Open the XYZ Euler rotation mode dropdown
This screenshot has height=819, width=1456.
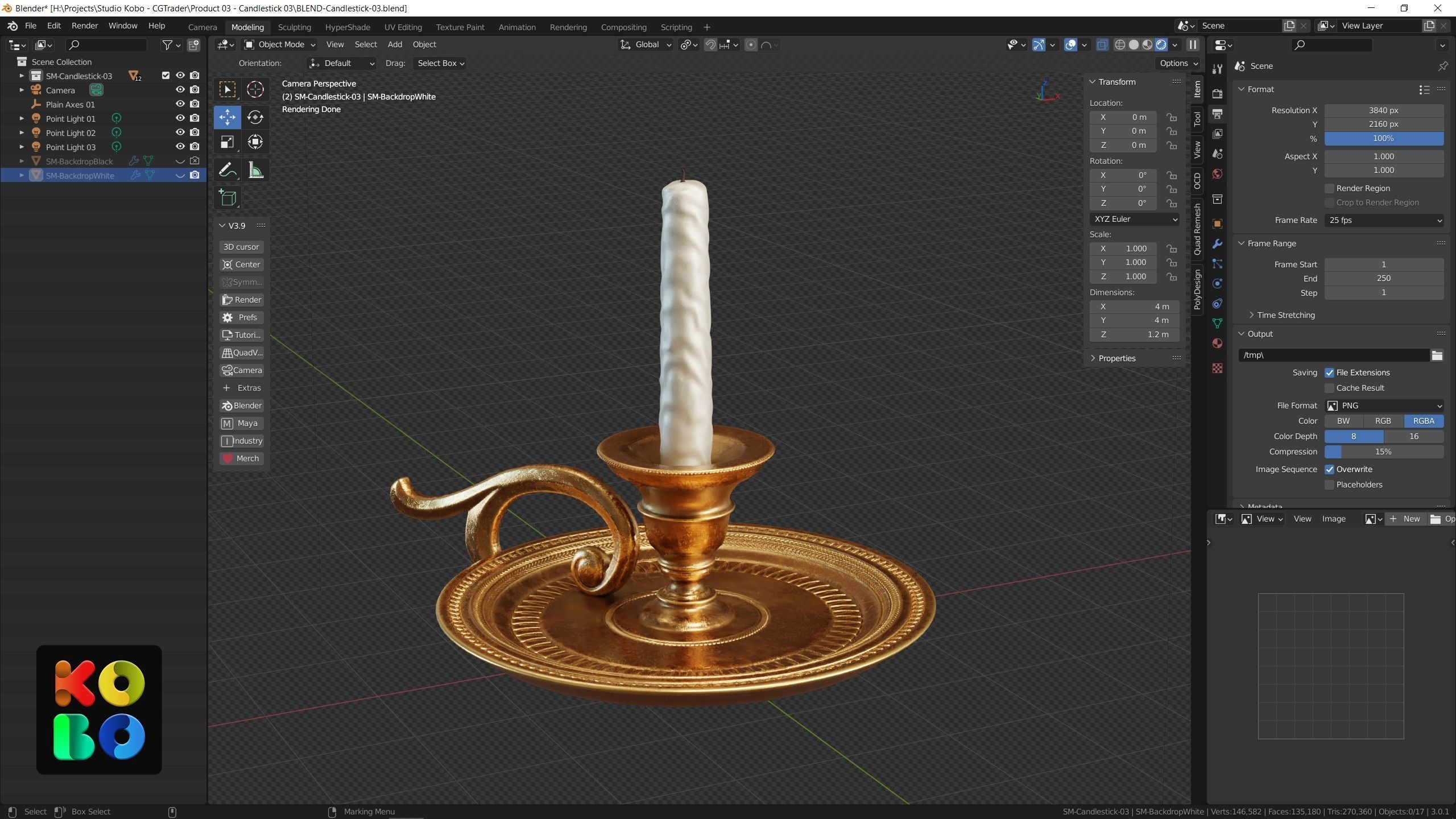1134,220
